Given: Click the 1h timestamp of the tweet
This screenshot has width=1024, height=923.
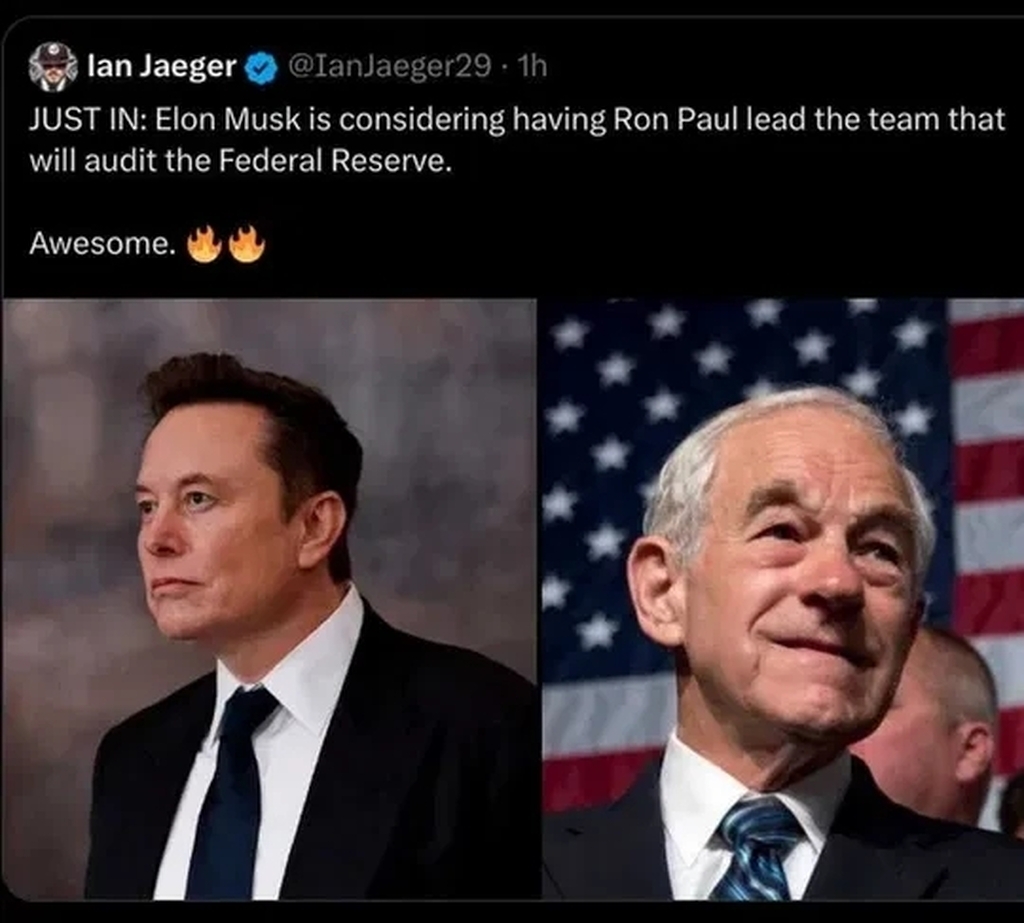Looking at the screenshot, I should click(x=533, y=67).
